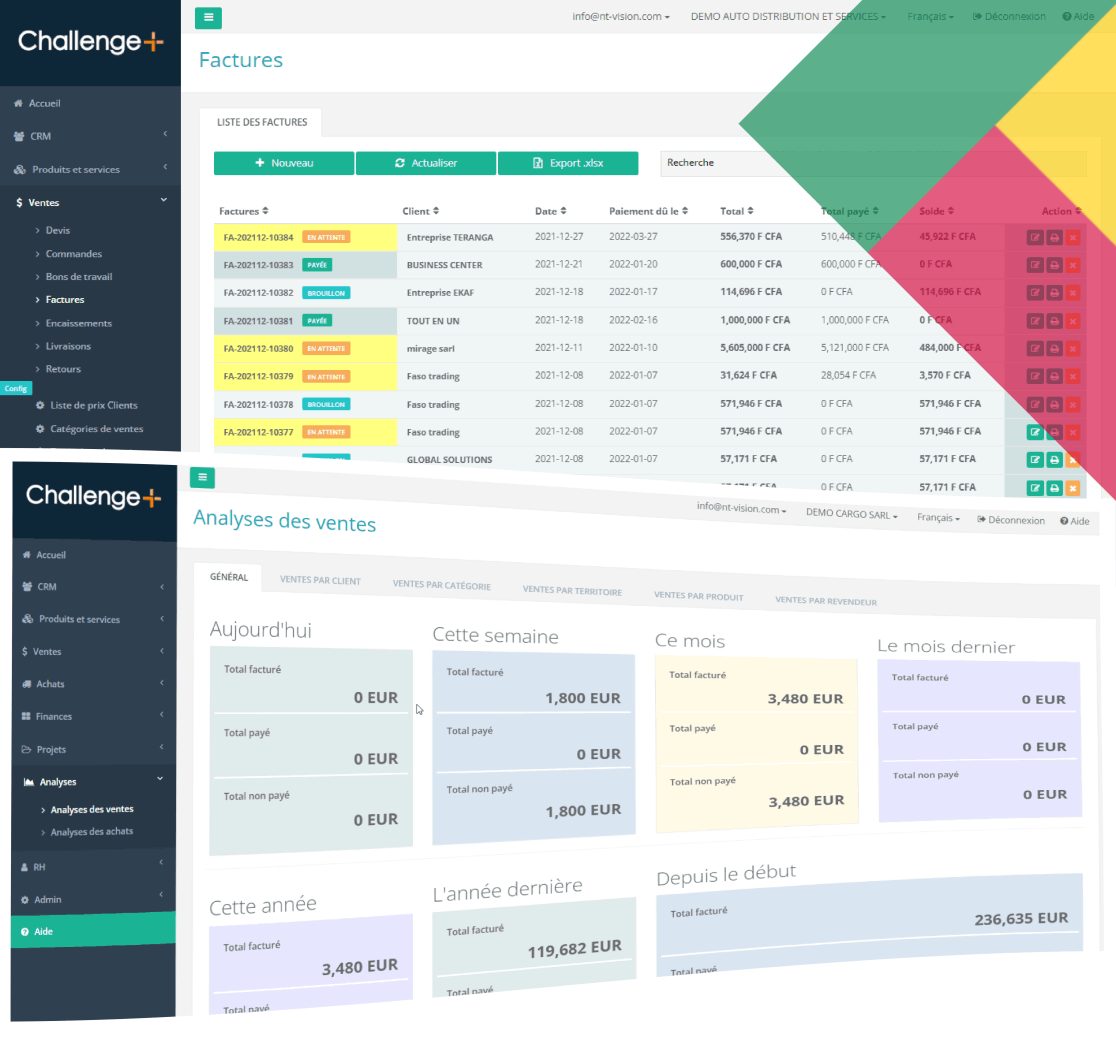
Task: Click invoice number FA-202112-10384
Action: pyautogui.click(x=258, y=238)
